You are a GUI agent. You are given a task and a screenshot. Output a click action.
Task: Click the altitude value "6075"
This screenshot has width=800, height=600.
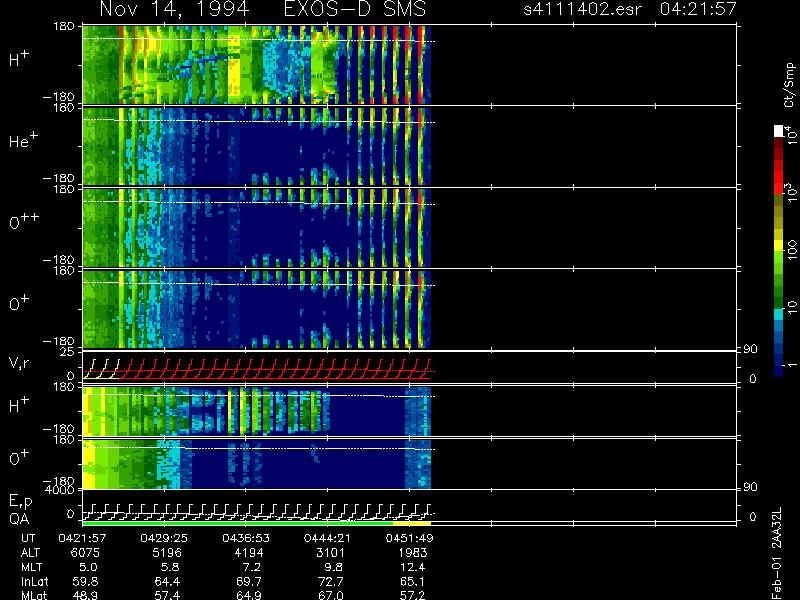tap(85, 553)
